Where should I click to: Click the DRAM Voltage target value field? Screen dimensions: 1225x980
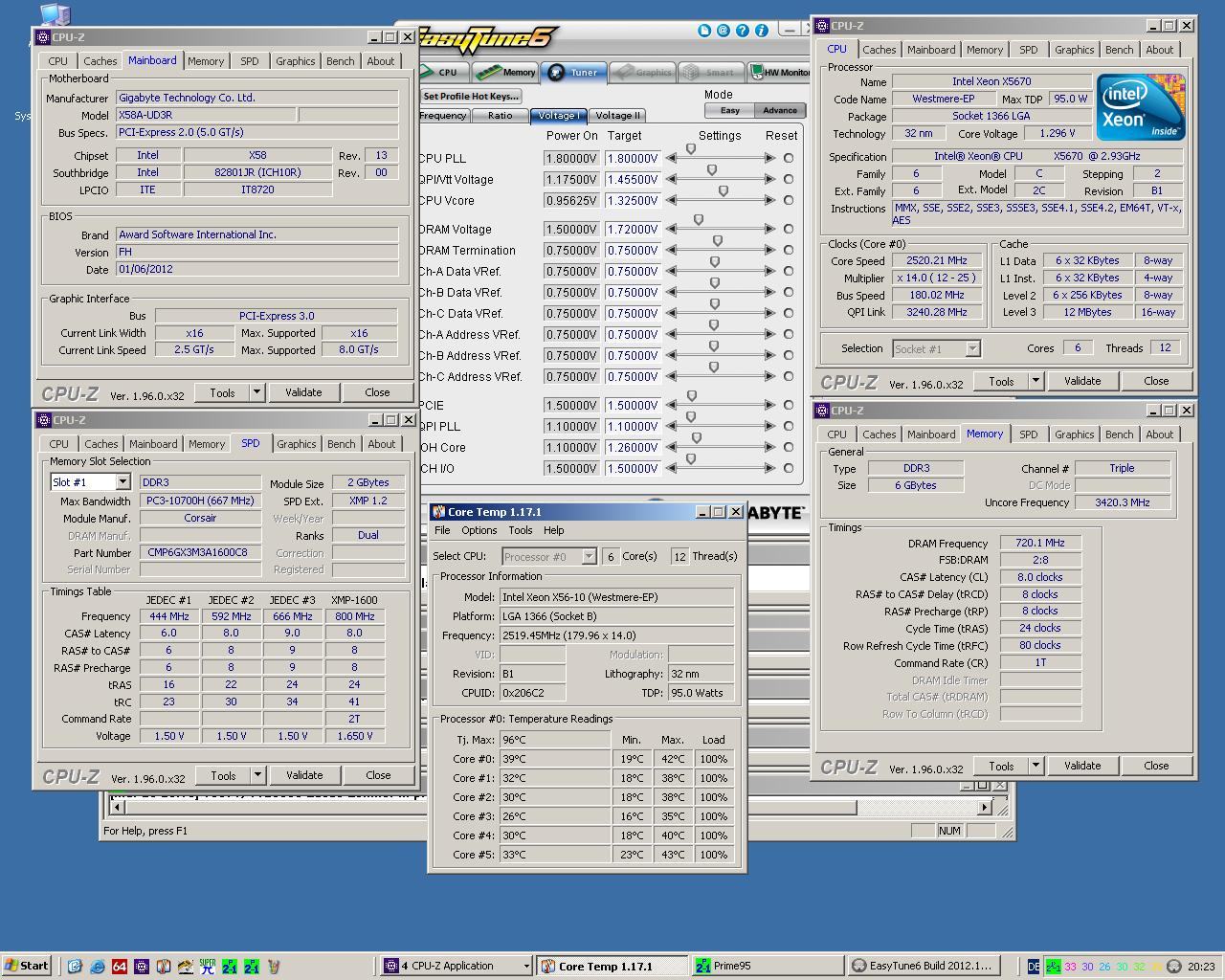point(633,230)
